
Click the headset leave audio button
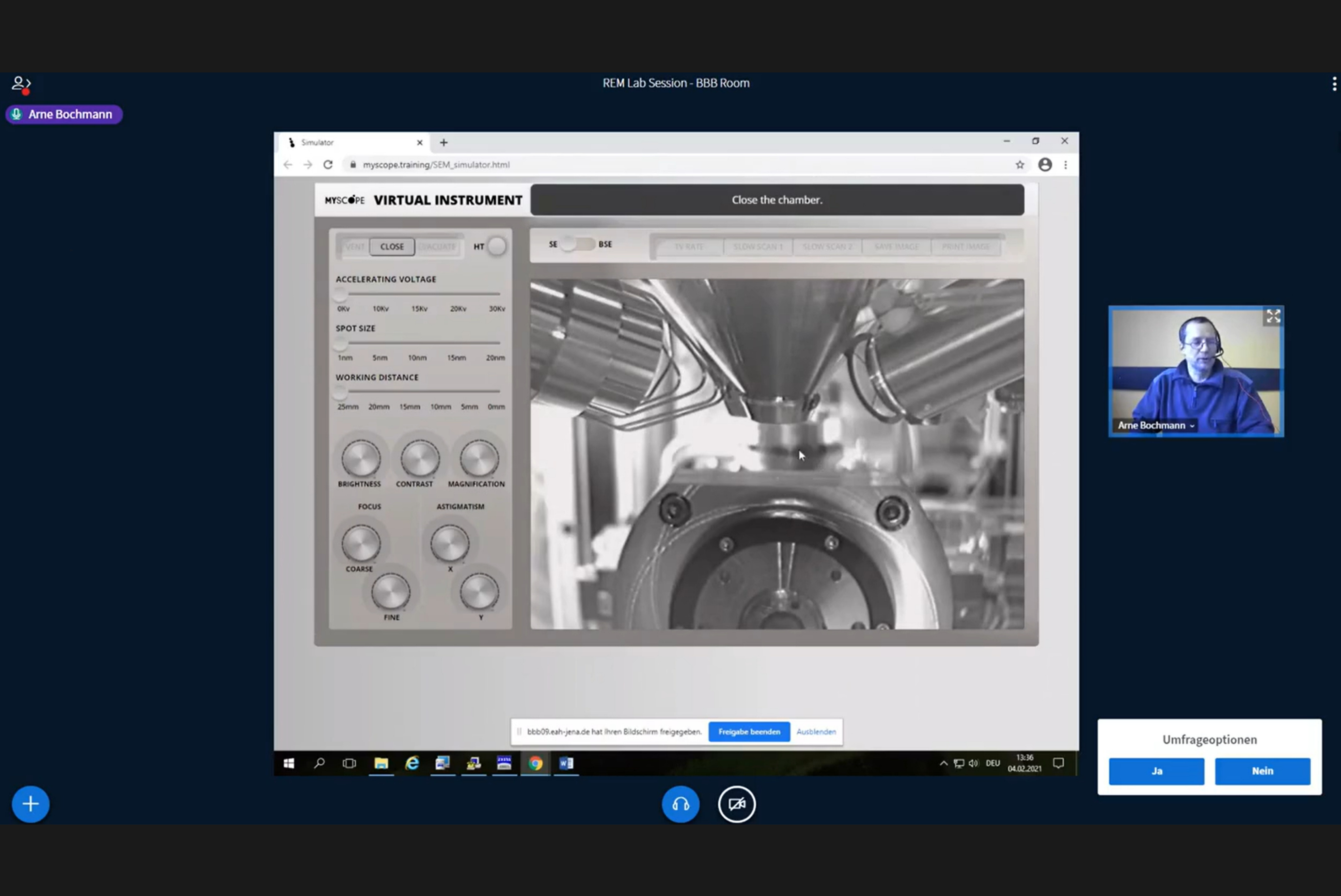point(680,804)
